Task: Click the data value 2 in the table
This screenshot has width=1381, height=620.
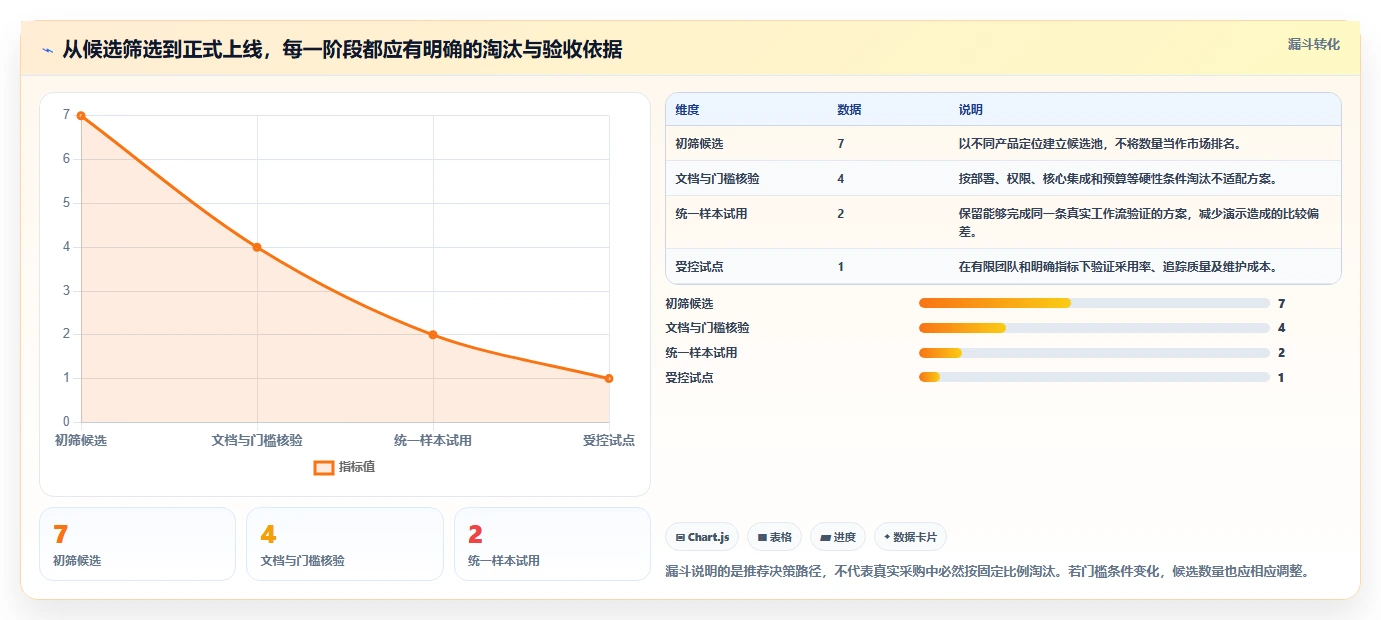Action: (x=841, y=214)
